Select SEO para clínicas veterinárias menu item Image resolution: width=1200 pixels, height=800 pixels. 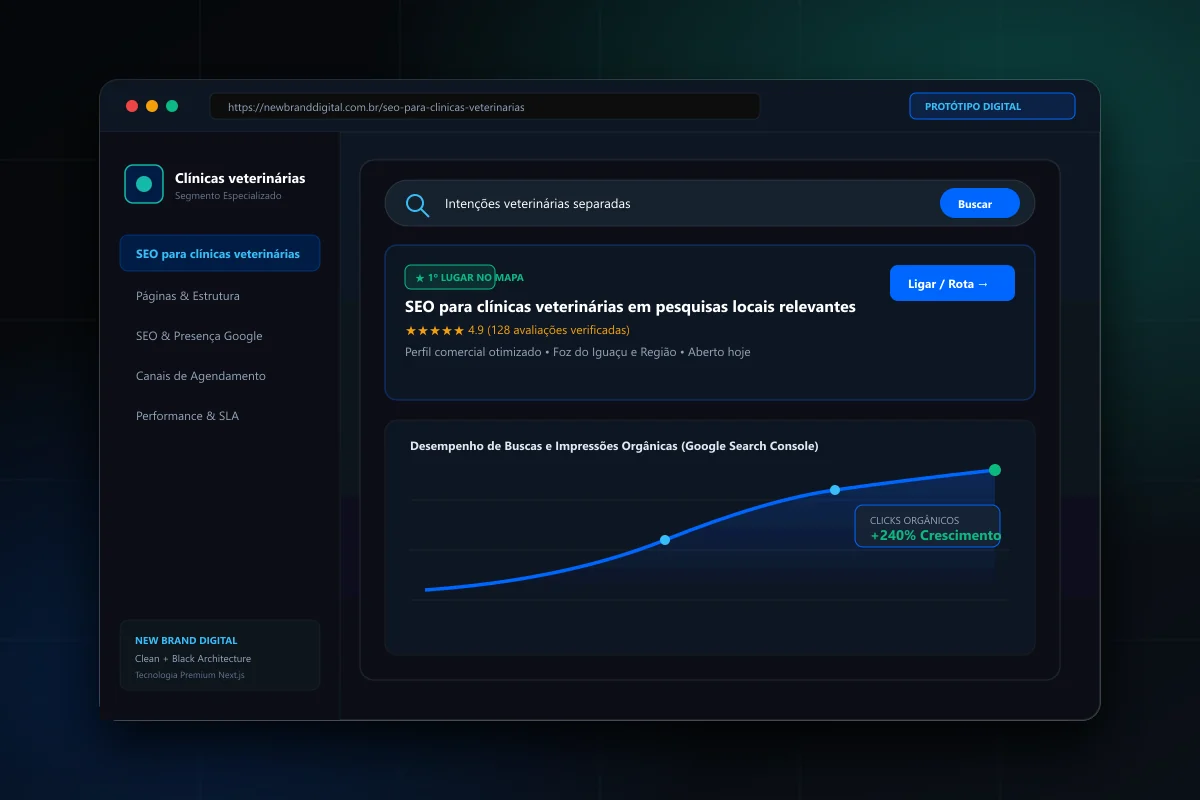tap(220, 254)
